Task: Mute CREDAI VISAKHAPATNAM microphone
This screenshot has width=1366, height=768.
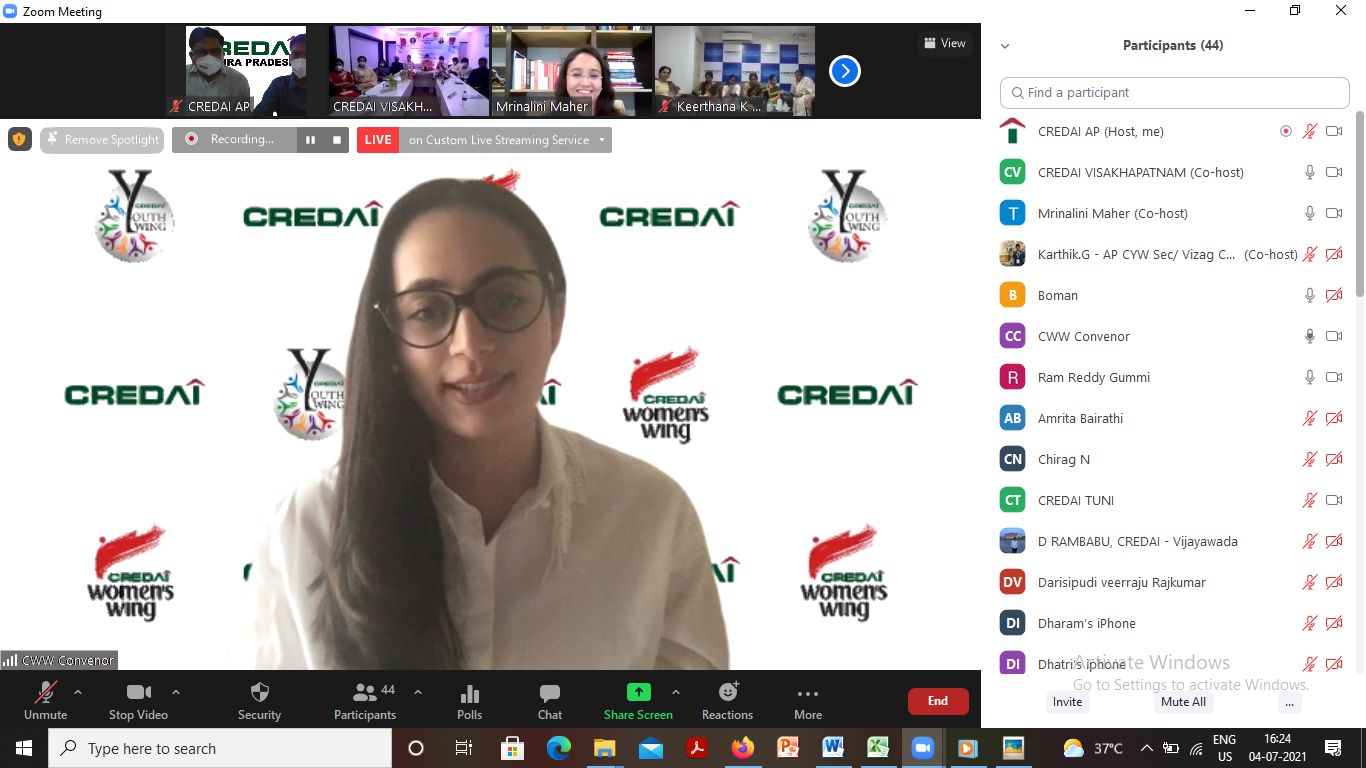Action: 1310,172
